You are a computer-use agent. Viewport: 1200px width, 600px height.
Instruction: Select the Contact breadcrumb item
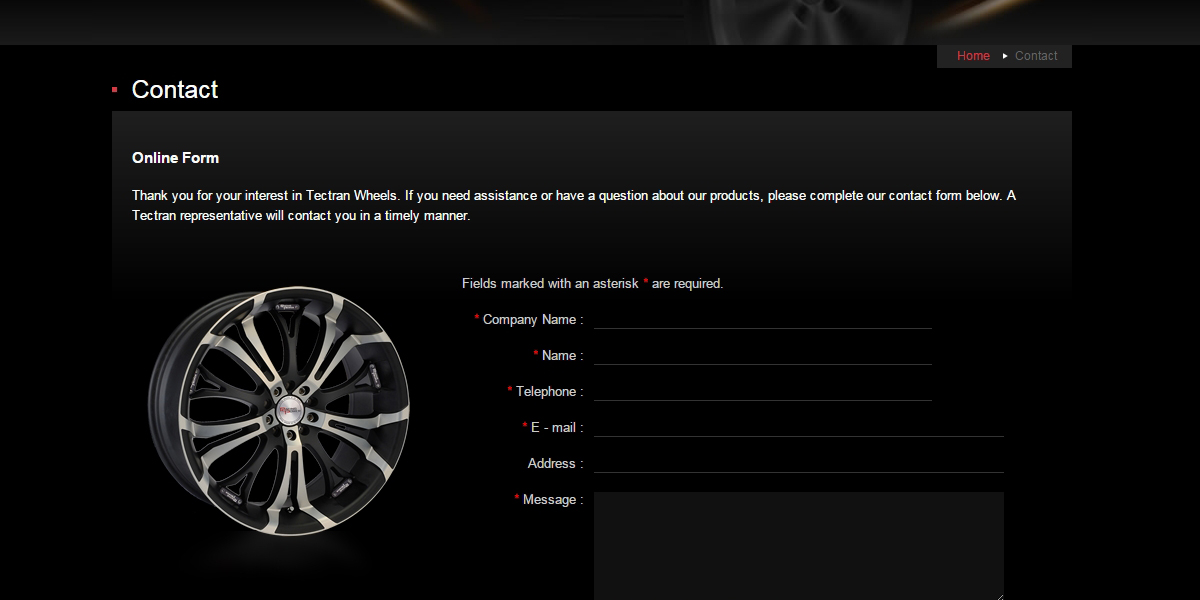[1036, 56]
